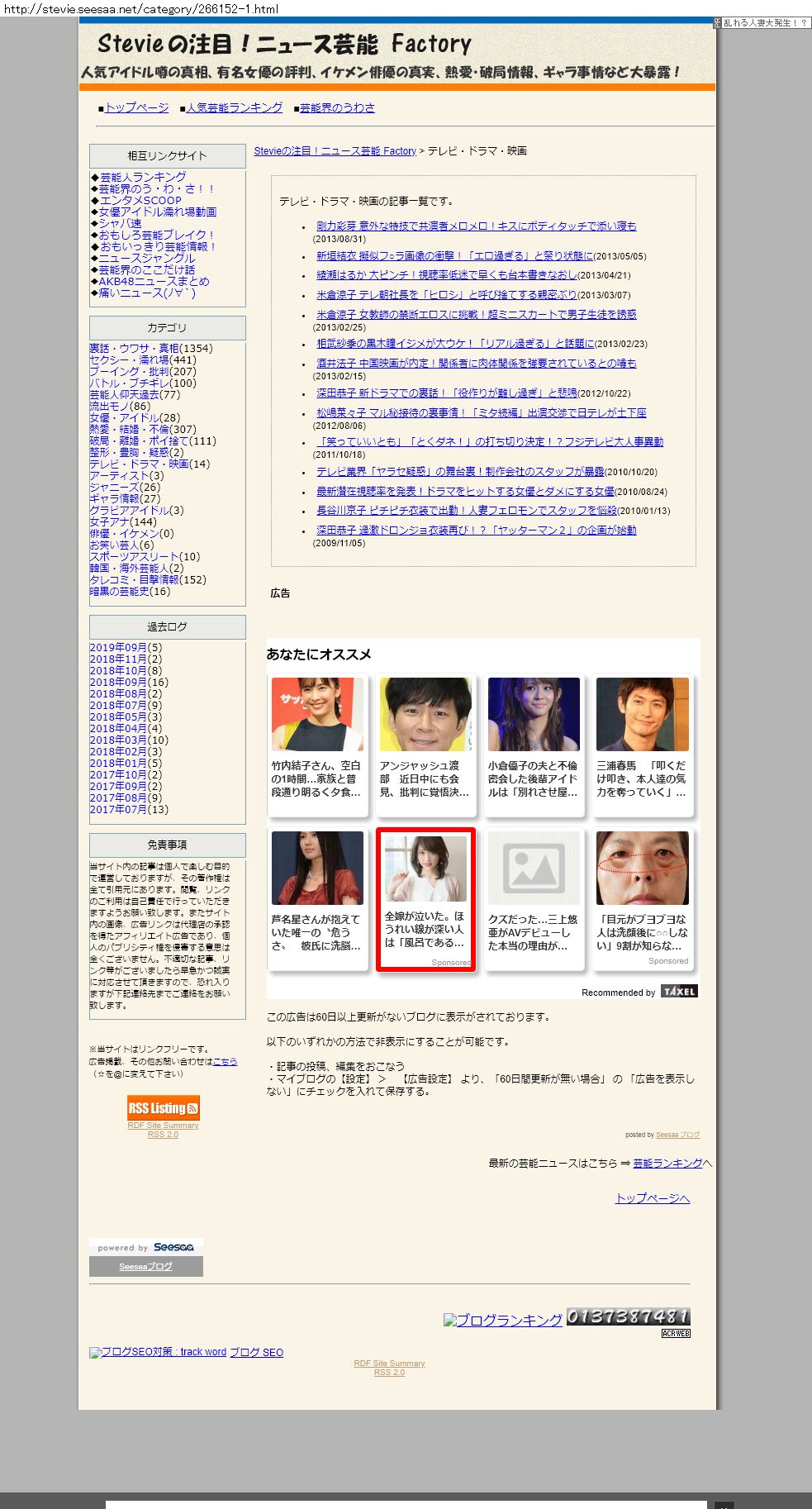This screenshot has height=1509, width=812.
Task: Click the TAXEL logo beside Recommended by
Action: coord(679,992)
